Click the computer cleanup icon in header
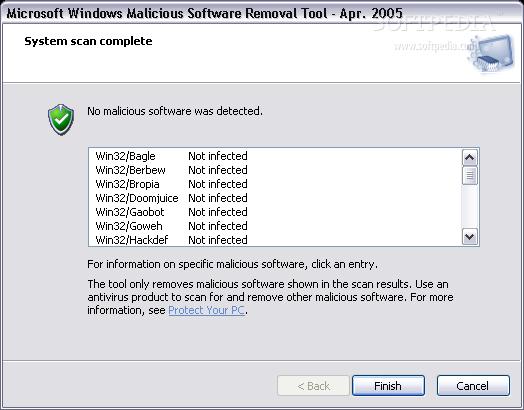524x410 pixels. click(x=492, y=53)
